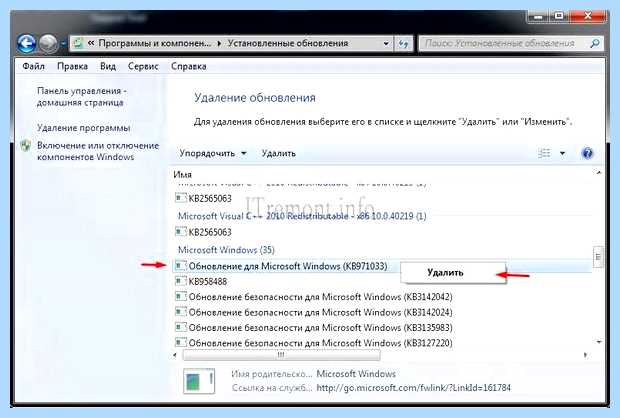The image size is (620, 418).
Task: Click the go.microsoft.com support link text
Action: [414, 388]
